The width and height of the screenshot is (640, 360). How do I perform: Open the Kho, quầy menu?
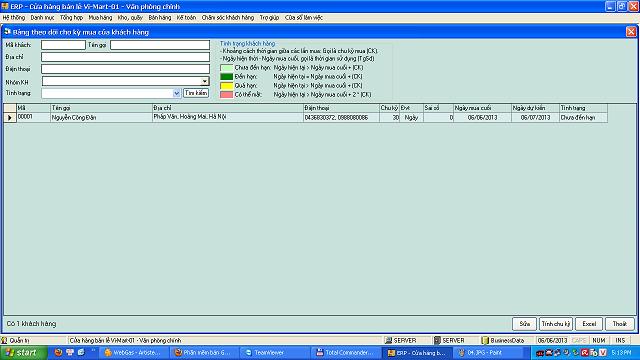click(130, 18)
